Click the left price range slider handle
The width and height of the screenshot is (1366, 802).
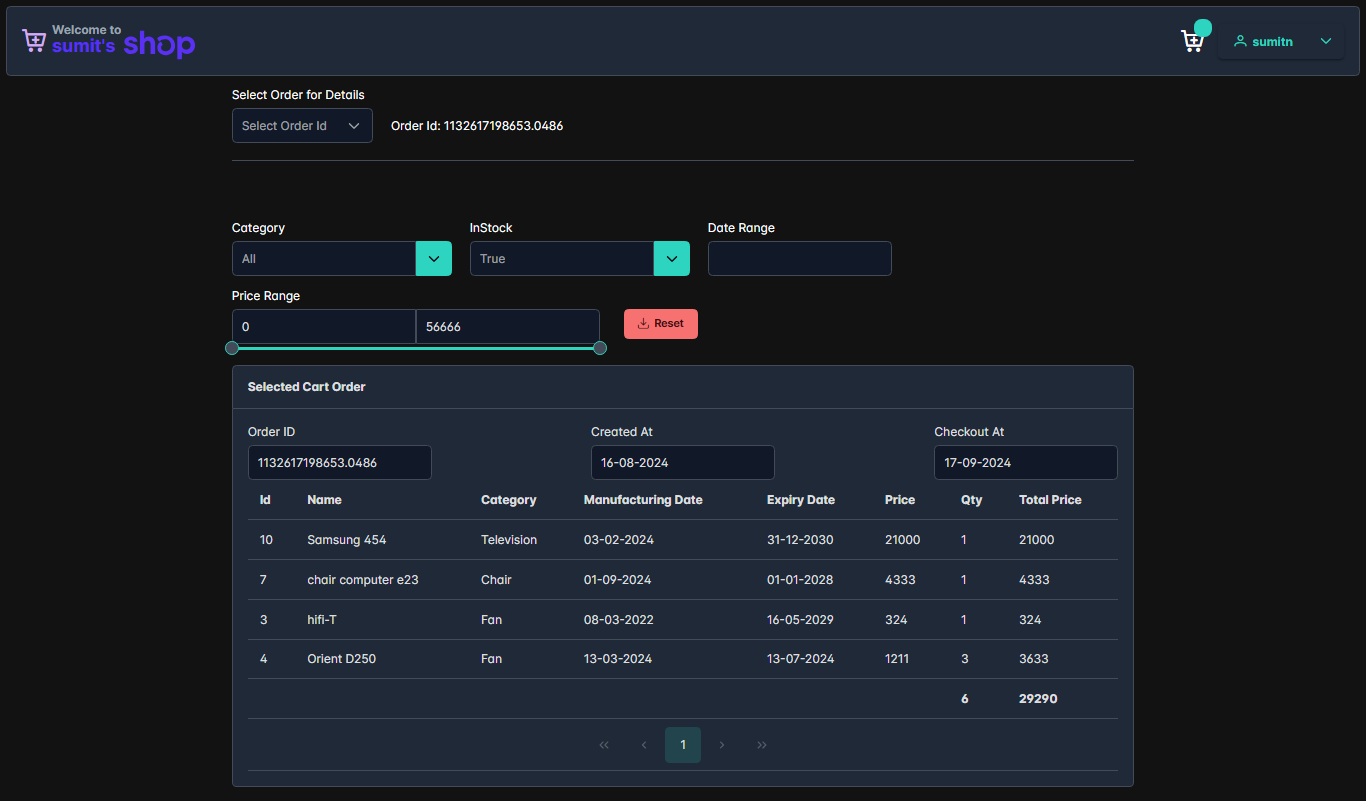tap(232, 348)
